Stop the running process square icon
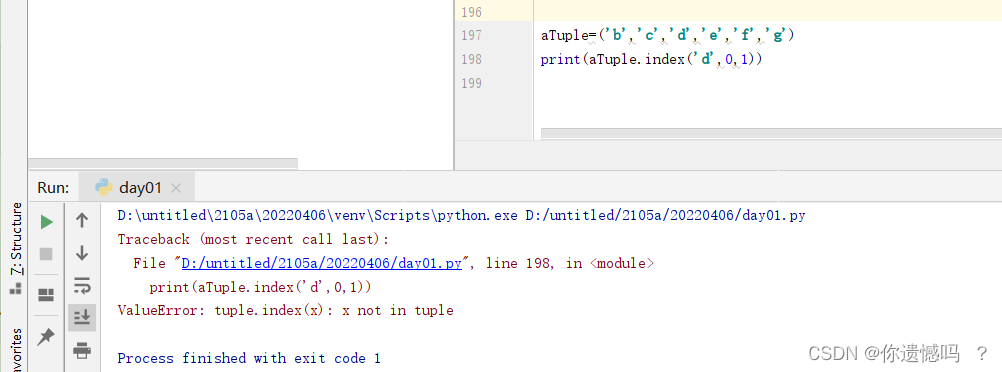Viewport: 1002px width, 372px height. click(x=46, y=254)
